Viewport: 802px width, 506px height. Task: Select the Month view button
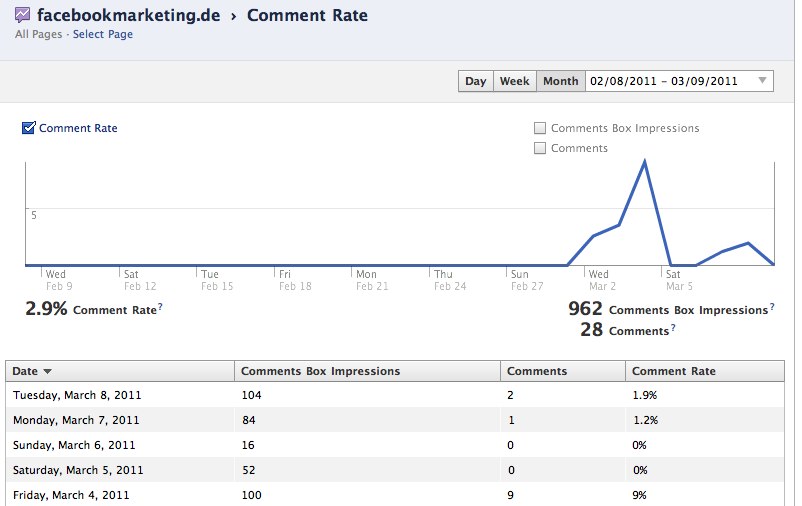coord(560,81)
